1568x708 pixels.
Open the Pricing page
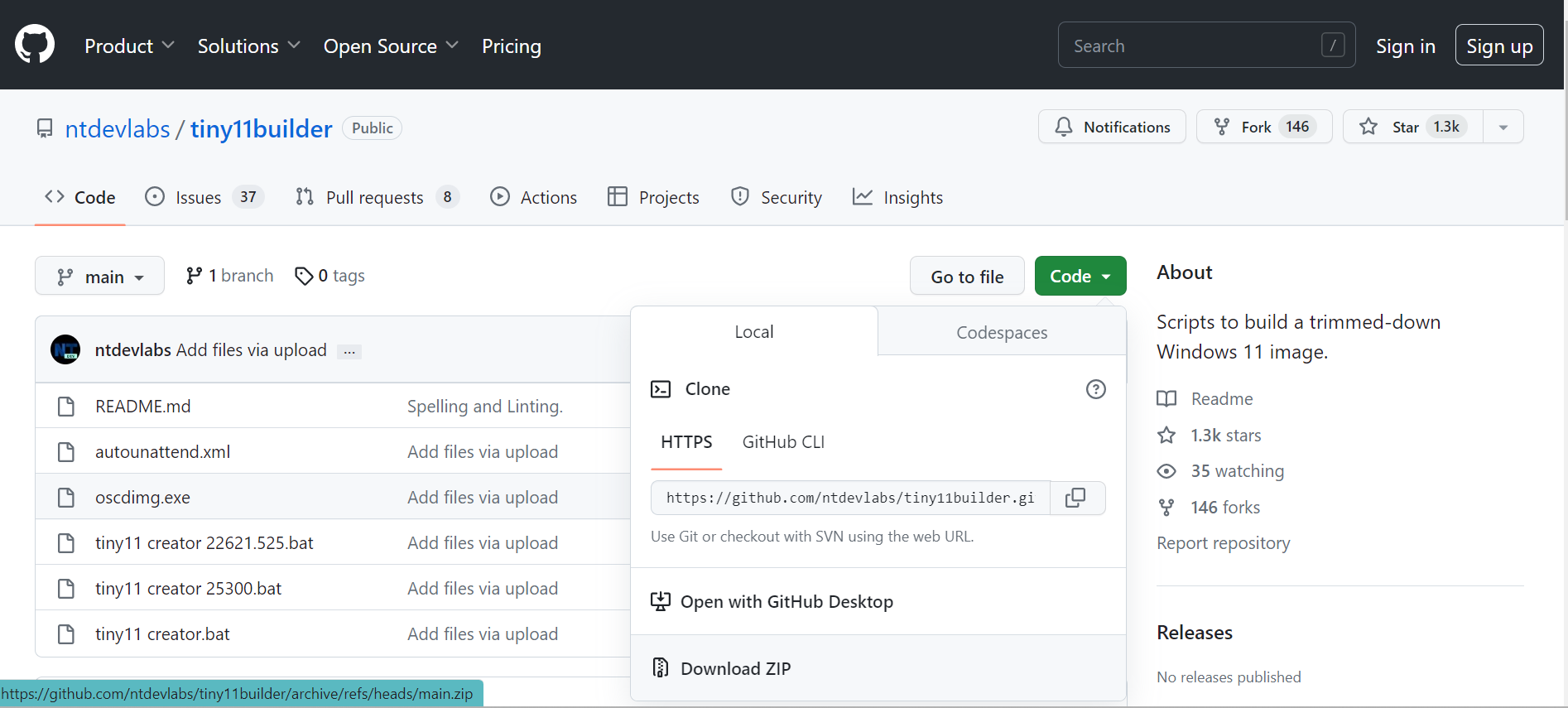(x=512, y=46)
